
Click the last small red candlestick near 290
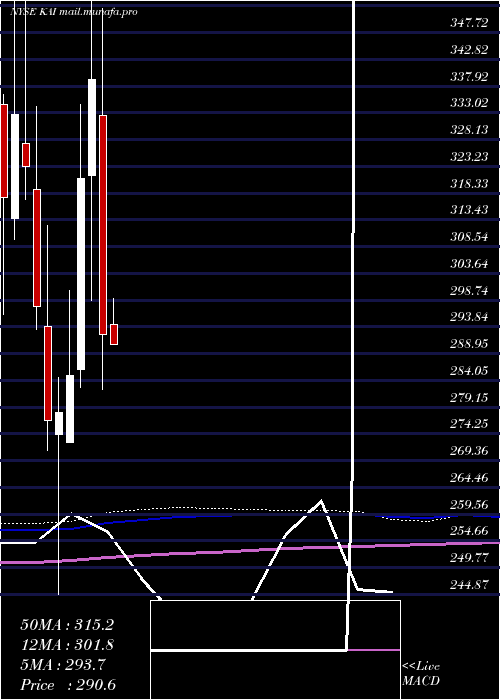point(114,334)
